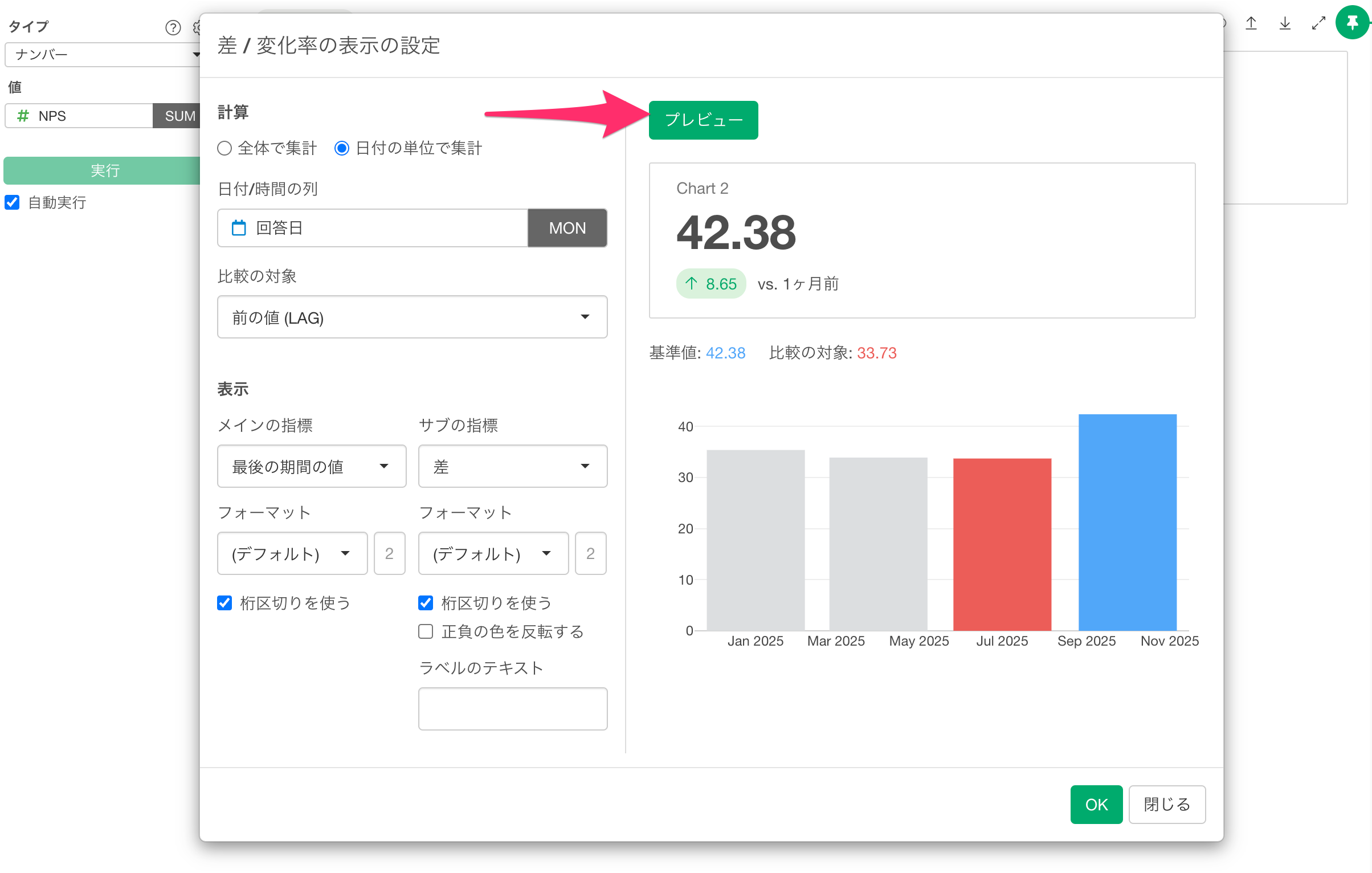The height and width of the screenshot is (873, 1372).
Task: Uncheck the 自動実行 checkbox
Action: [13, 202]
